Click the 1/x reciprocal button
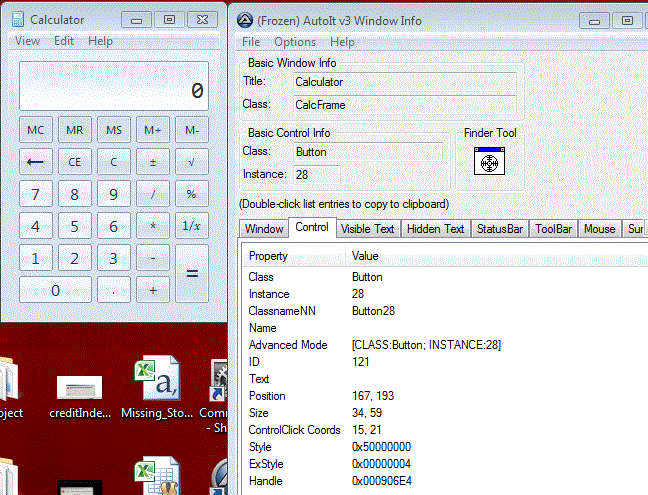 (192, 226)
